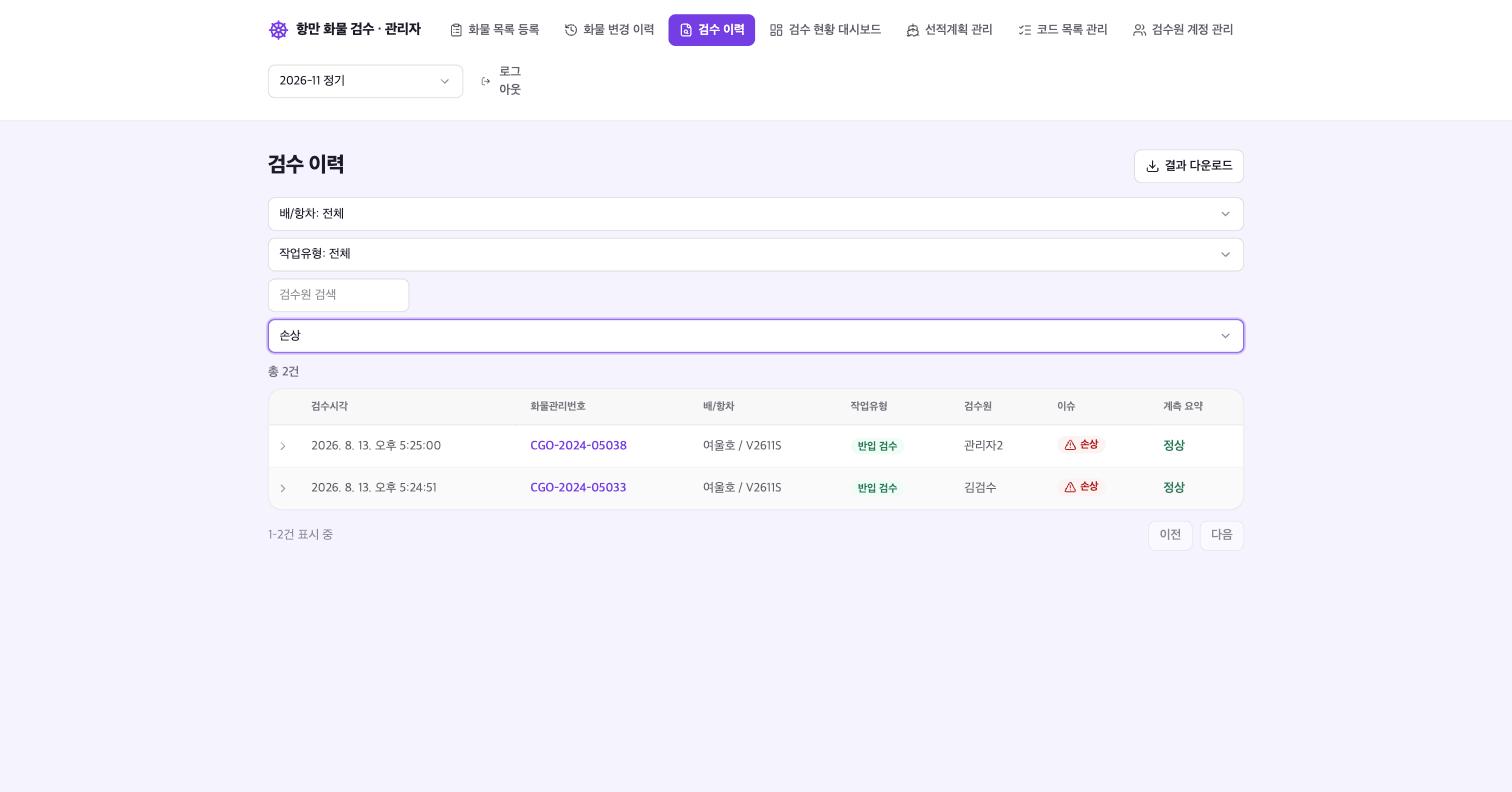This screenshot has width=1512, height=792.
Task: Click the 결과 다운로드 button
Action: coord(1189,166)
